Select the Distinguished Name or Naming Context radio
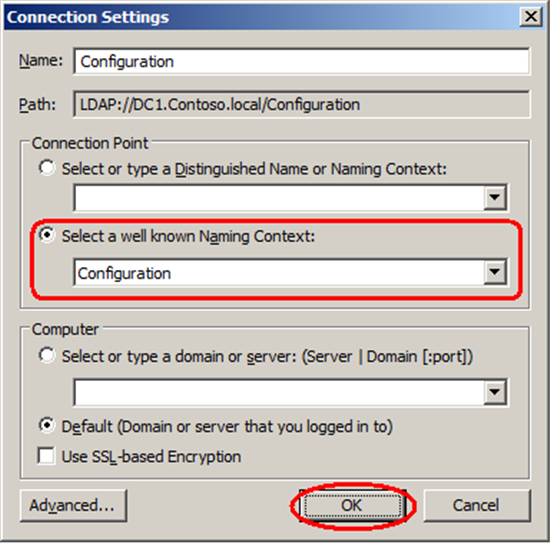 47,168
